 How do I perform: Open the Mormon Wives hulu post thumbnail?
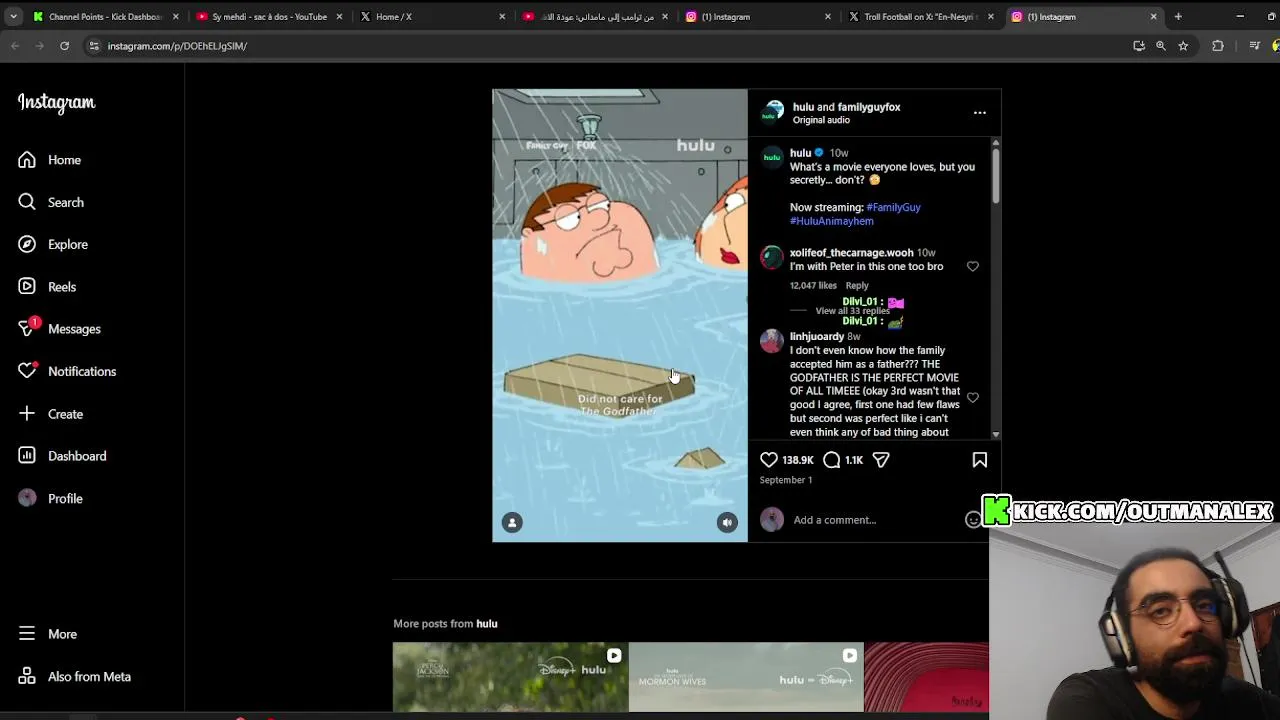746,677
